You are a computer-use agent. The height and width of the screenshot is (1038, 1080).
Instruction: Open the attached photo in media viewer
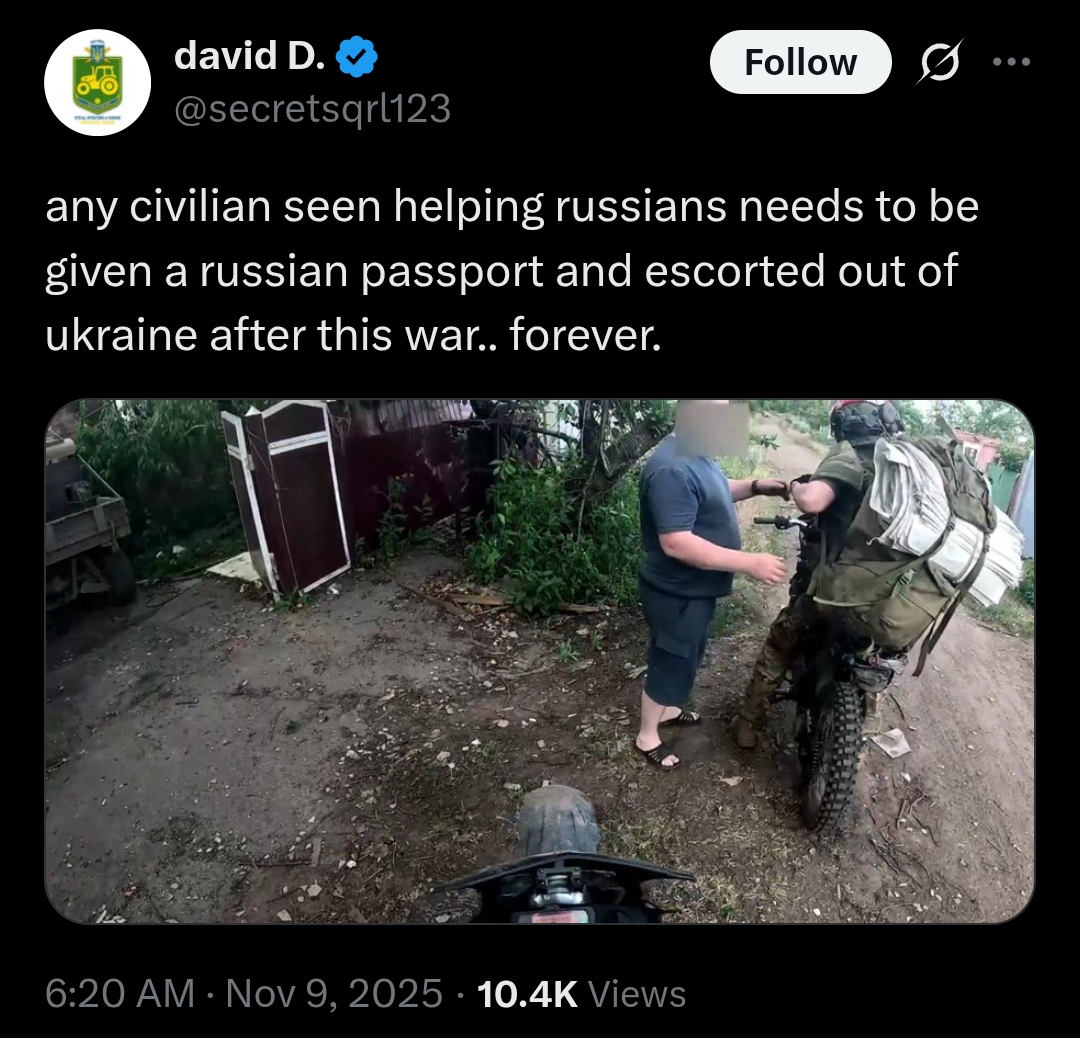[539, 661]
